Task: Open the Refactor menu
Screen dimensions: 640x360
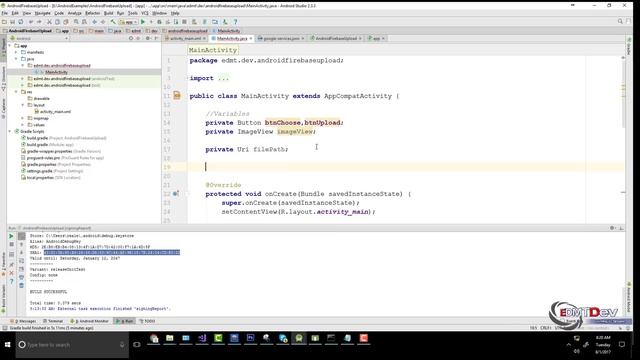Action: [x=92, y=13]
